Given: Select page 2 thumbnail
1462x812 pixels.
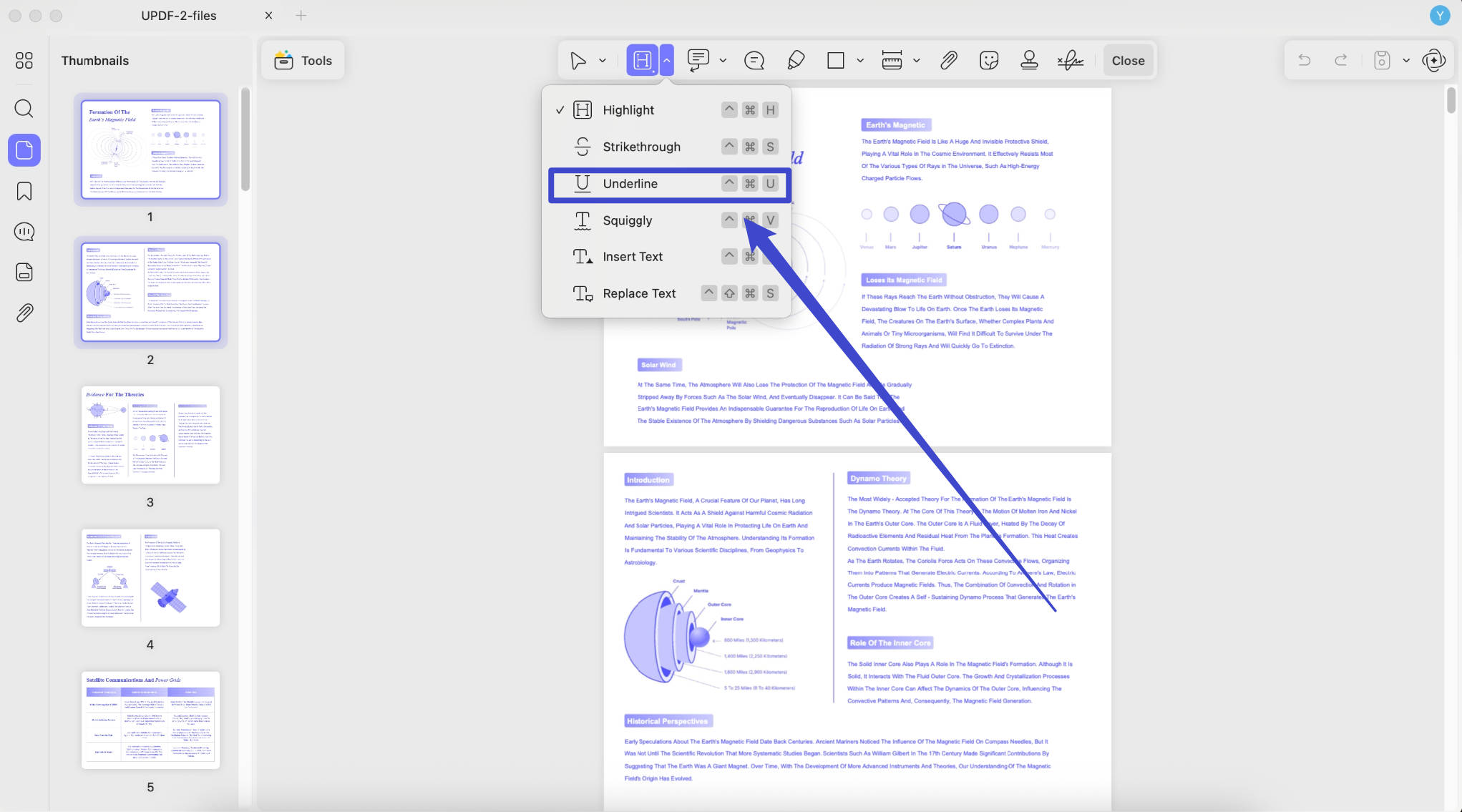Looking at the screenshot, I should 150,292.
